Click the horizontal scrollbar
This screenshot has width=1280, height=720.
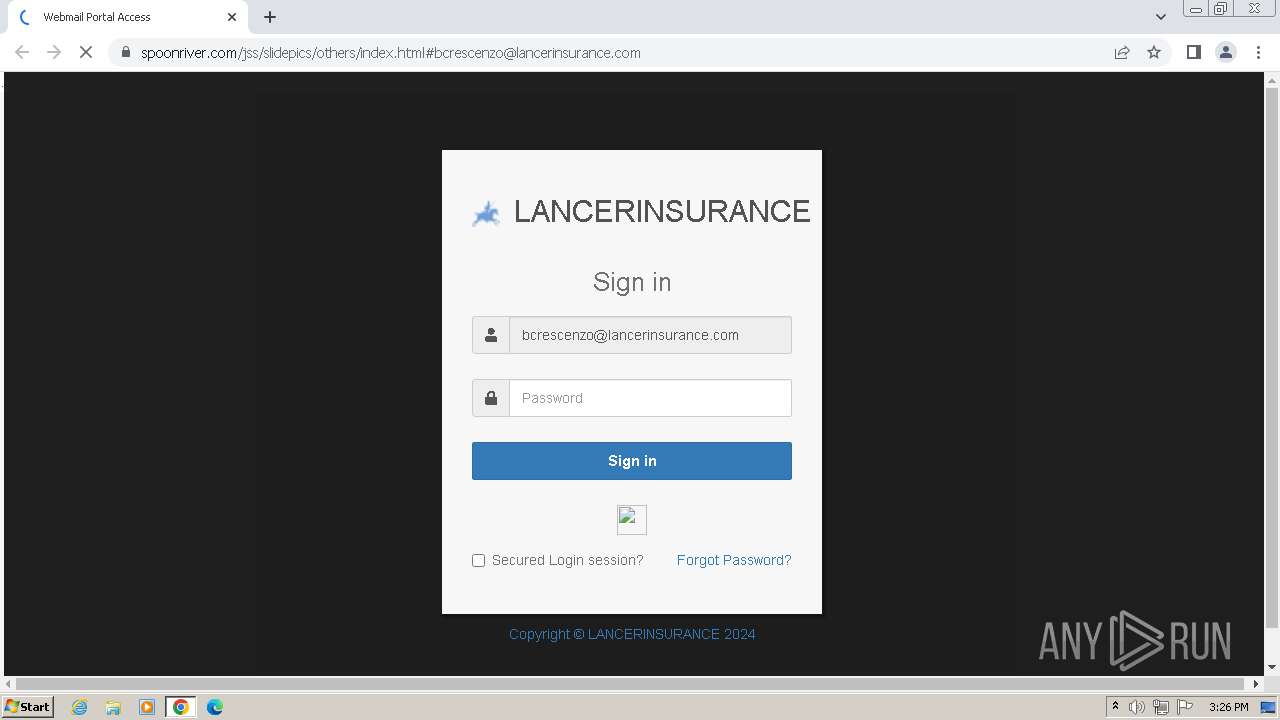coord(631,684)
